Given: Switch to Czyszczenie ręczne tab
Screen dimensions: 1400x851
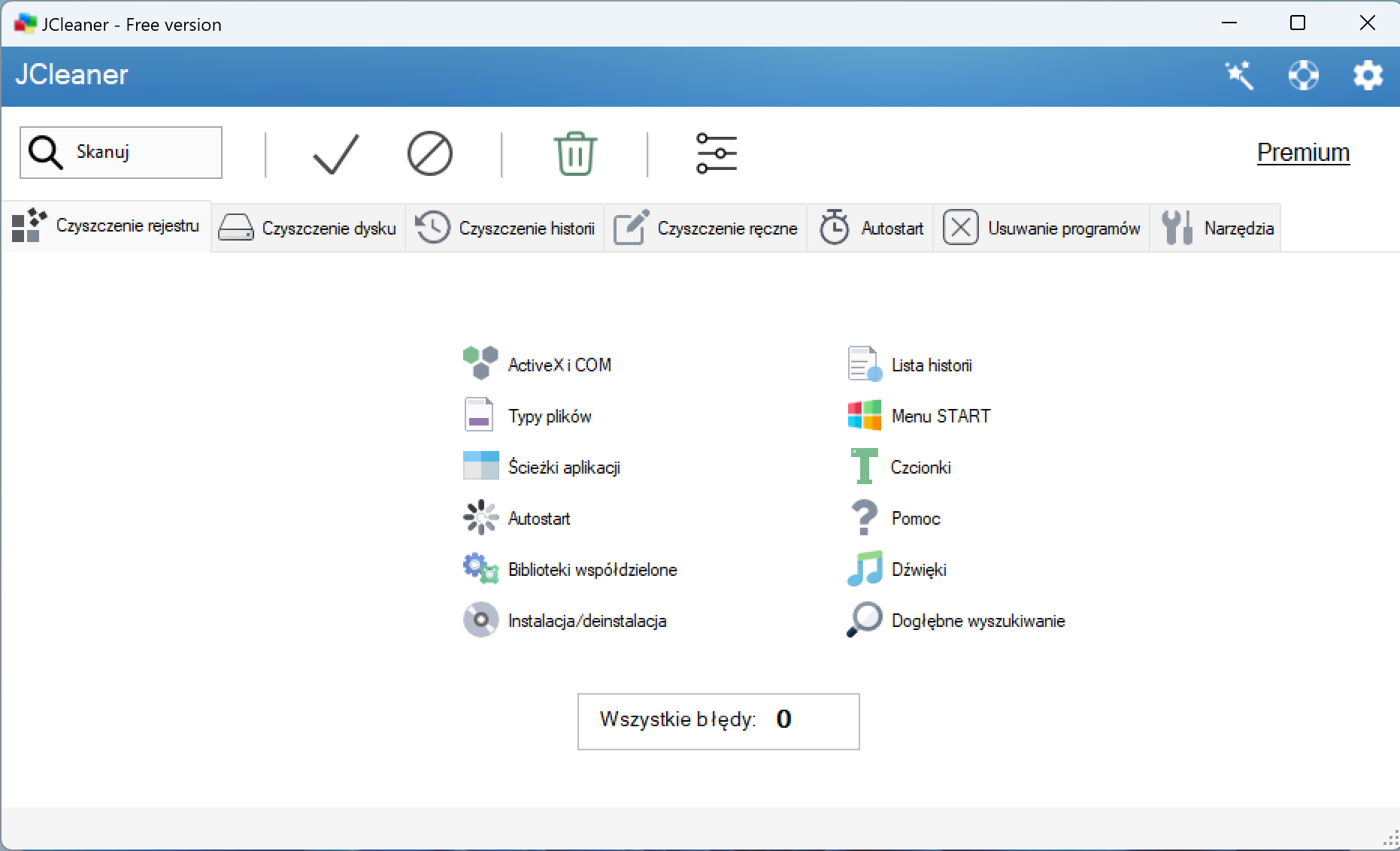Looking at the screenshot, I should 705,228.
